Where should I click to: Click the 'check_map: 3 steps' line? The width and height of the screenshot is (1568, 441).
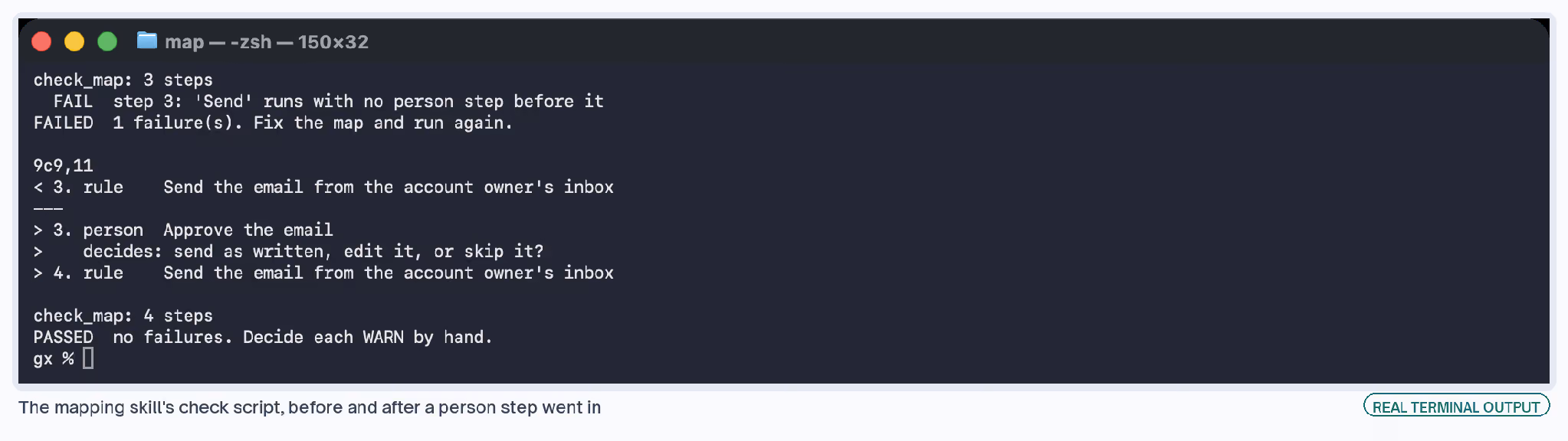(x=123, y=80)
